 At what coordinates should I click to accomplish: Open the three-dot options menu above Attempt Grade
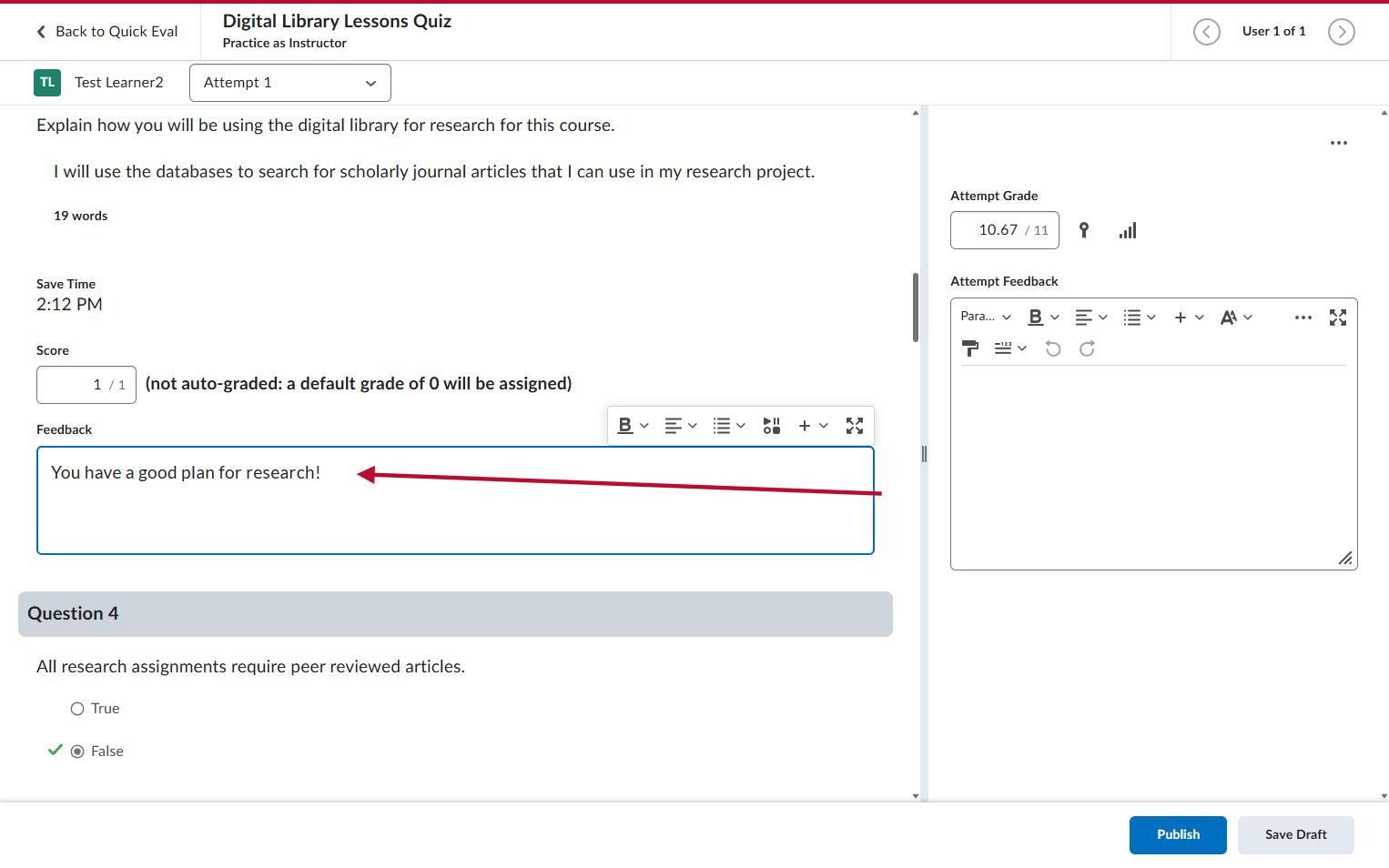click(1338, 143)
